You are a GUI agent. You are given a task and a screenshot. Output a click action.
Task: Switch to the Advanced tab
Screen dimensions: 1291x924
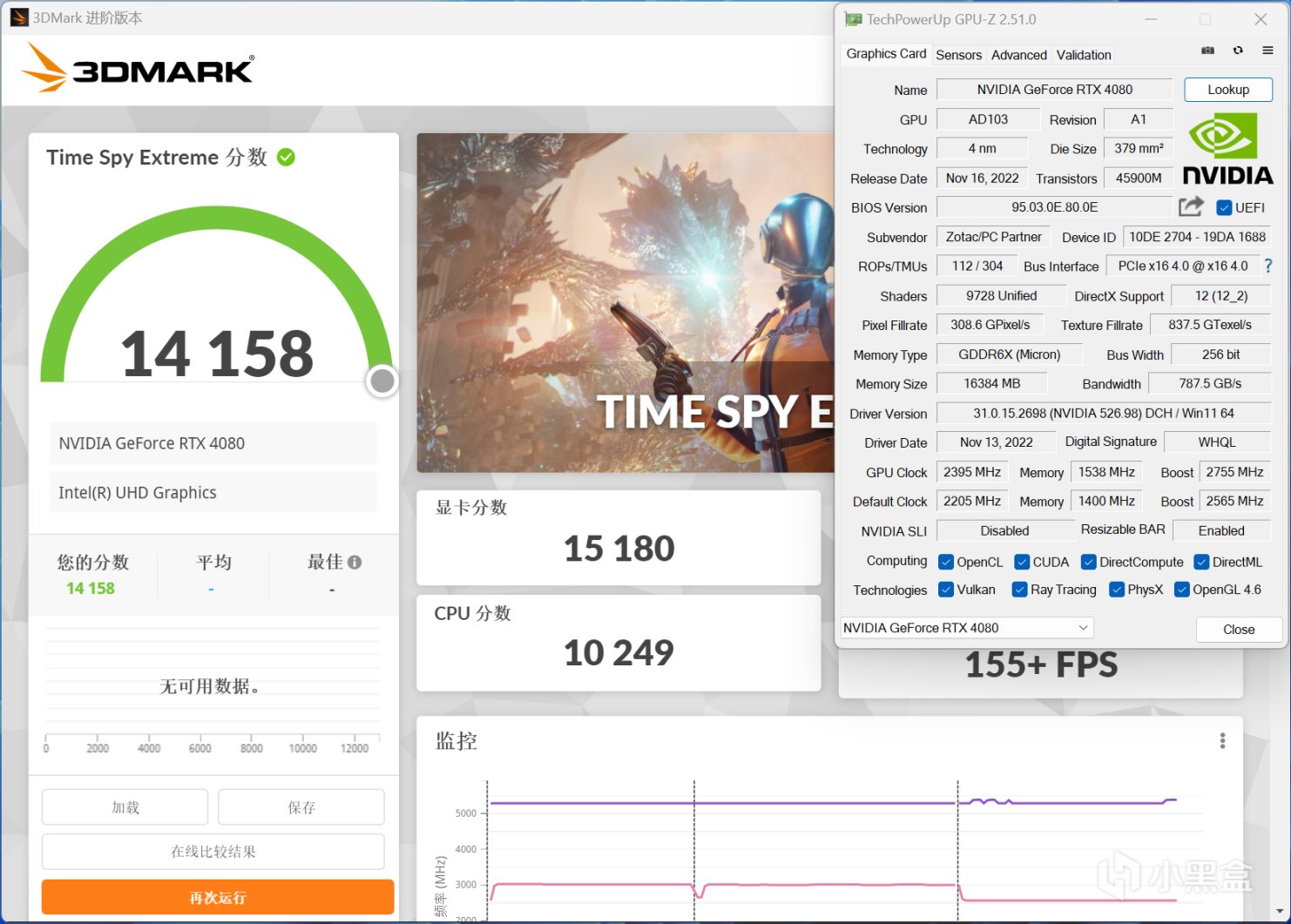tap(1018, 55)
